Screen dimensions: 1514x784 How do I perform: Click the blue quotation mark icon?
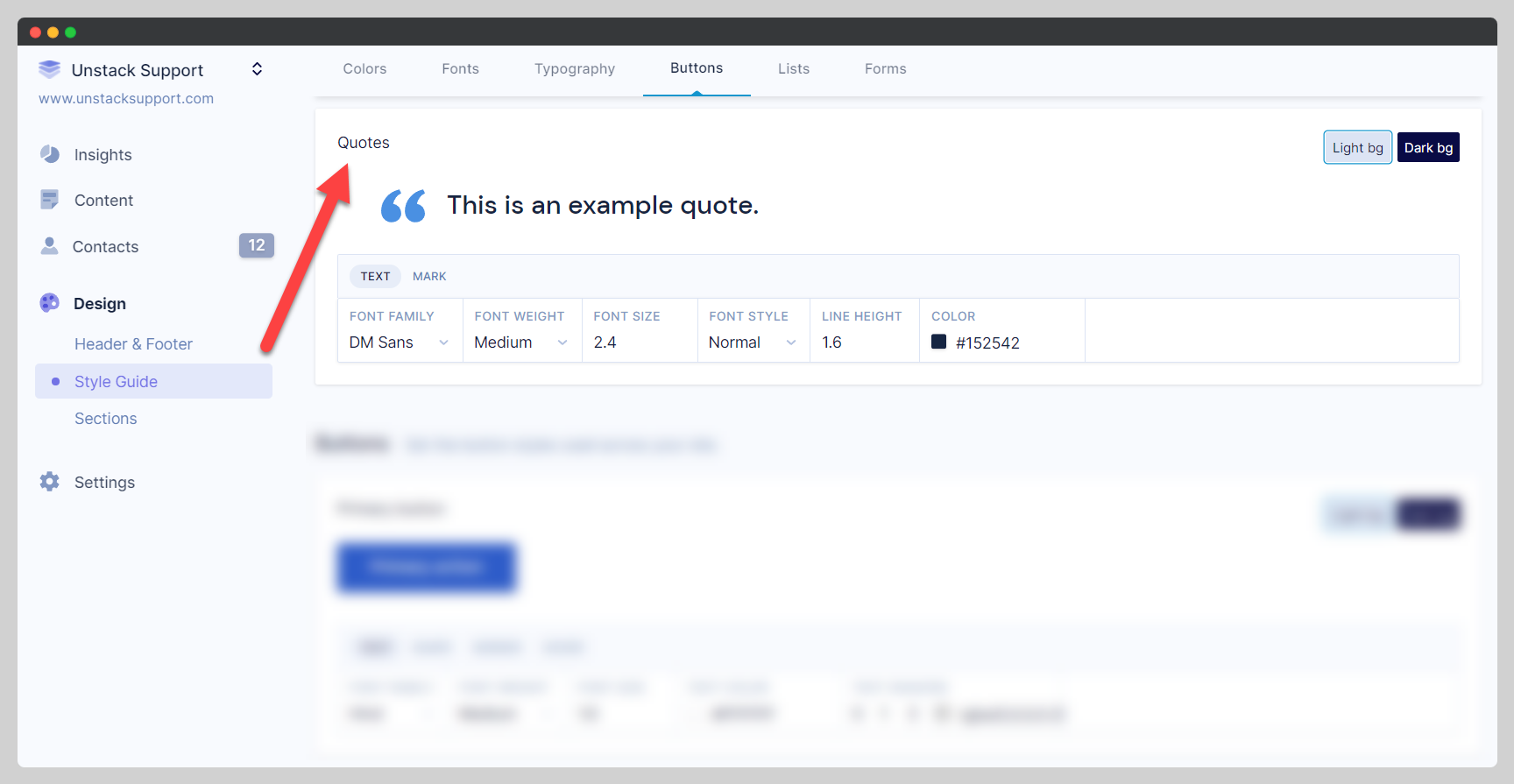click(403, 206)
